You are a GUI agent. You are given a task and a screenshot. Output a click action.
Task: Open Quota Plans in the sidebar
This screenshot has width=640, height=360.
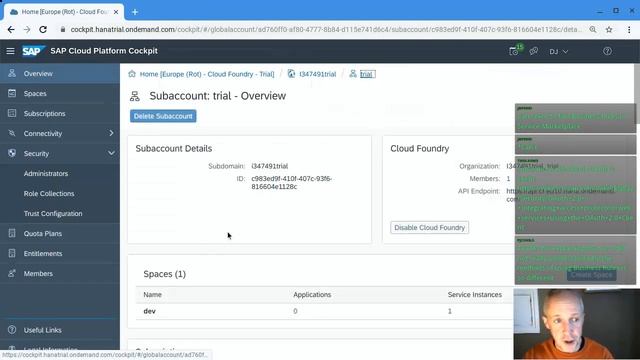click(60, 233)
